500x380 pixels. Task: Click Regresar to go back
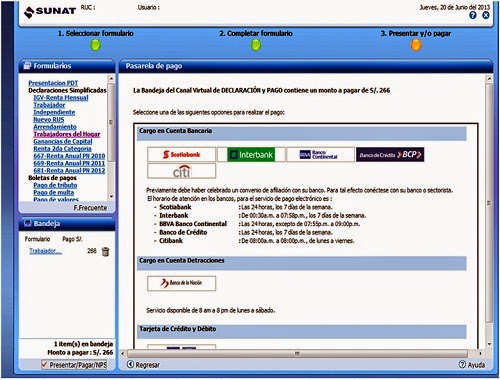(x=143, y=365)
